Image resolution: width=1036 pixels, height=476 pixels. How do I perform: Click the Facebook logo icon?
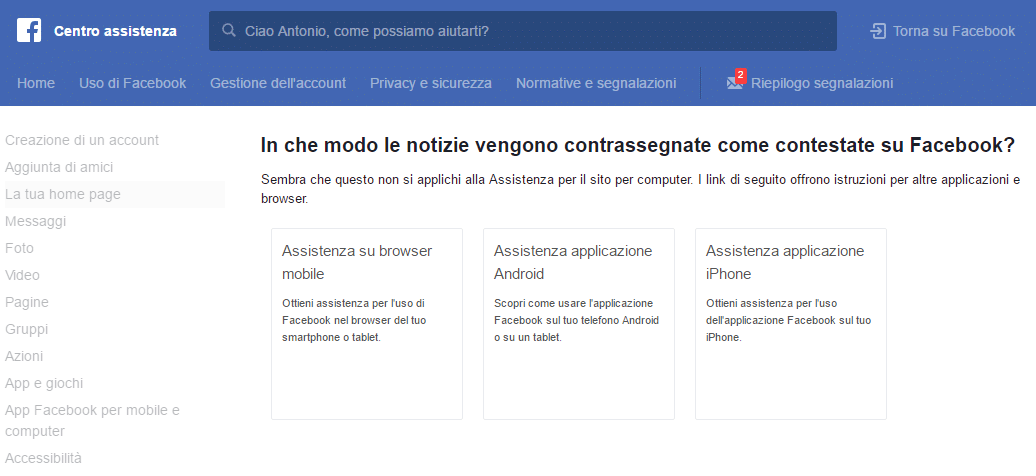pos(29,30)
